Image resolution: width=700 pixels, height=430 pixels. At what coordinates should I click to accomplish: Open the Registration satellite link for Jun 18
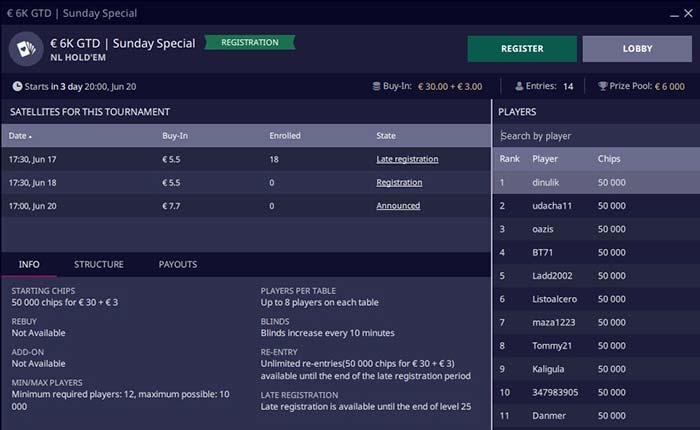pos(399,182)
